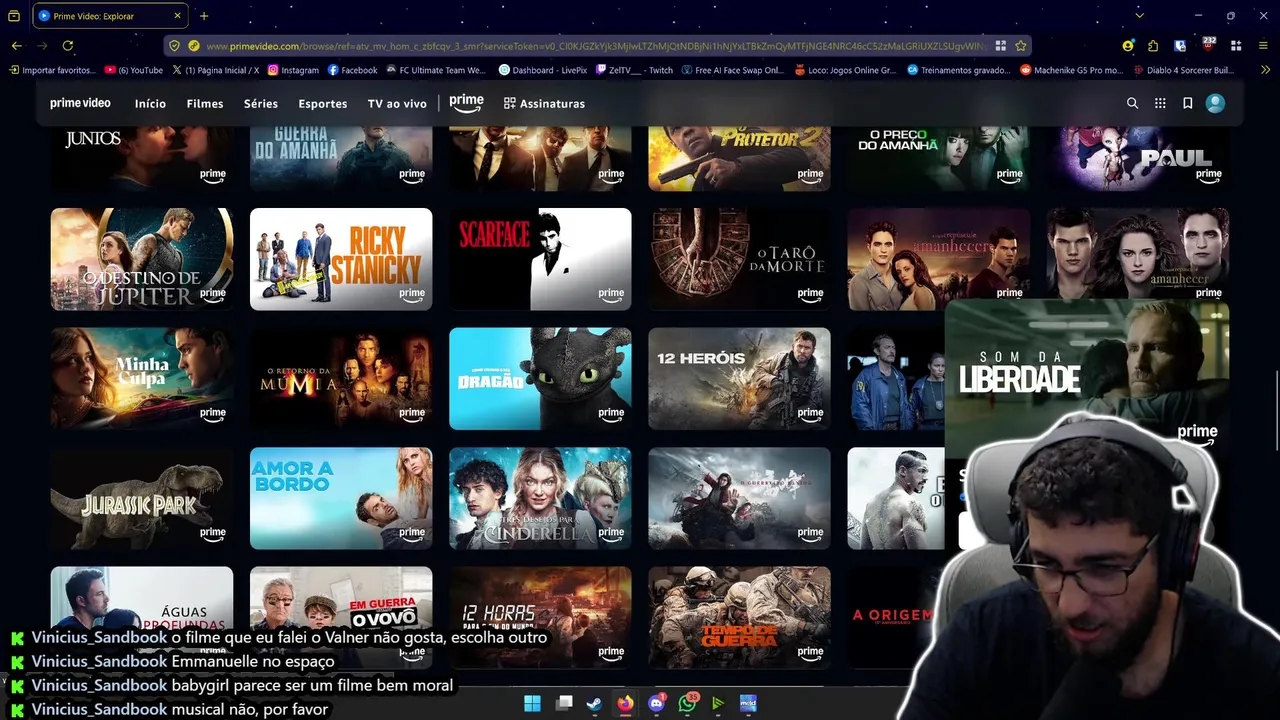1280x720 pixels.
Task: Select the Prime Video: Explorar tab
Action: tap(110, 16)
